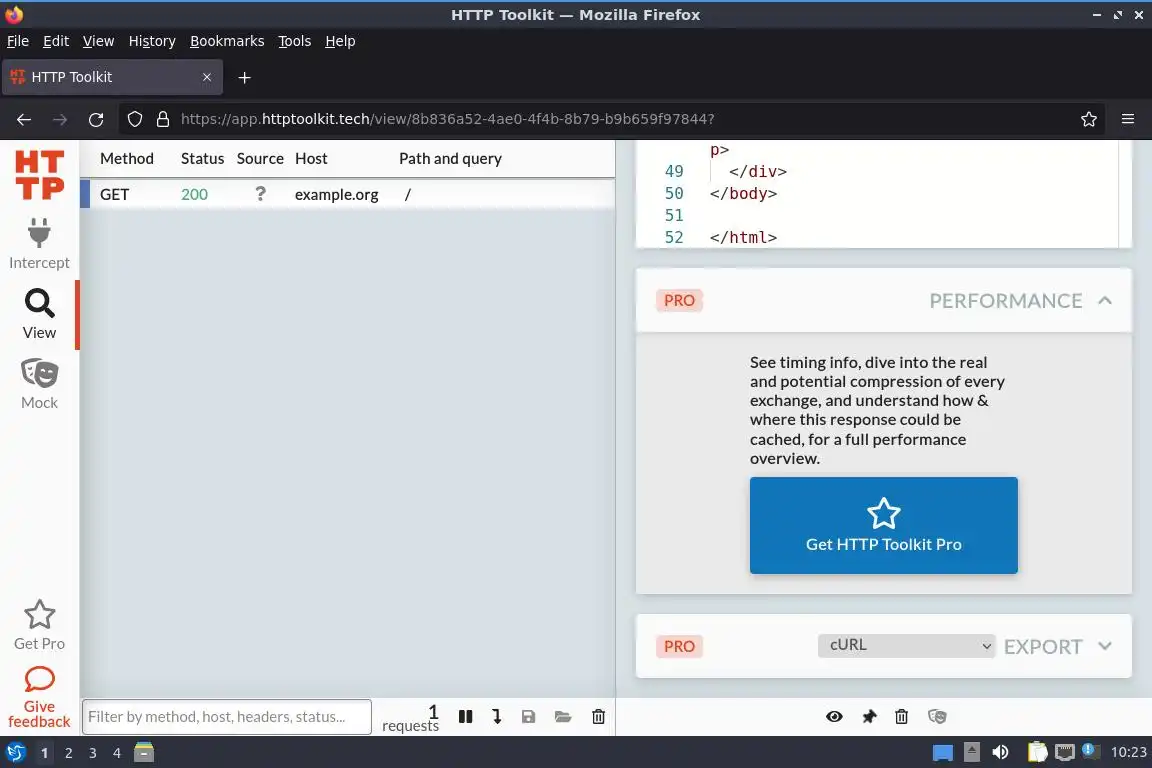Screen dimensions: 1152x768
Task: Open the desktop start menu
Action: (x=15, y=753)
